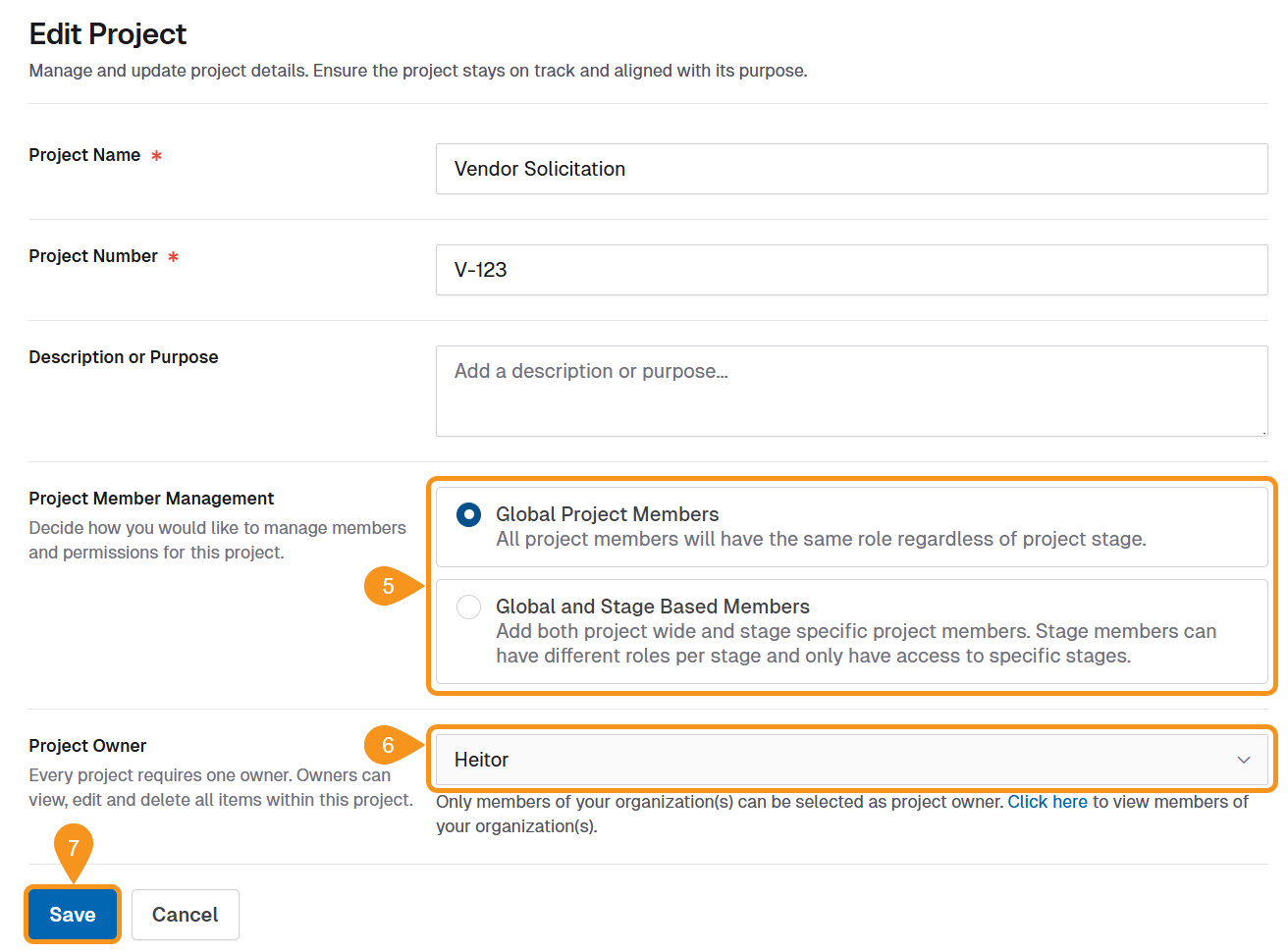The image size is (1288, 952).
Task: Select the Global and Stage Based Members radio
Action: pos(469,607)
